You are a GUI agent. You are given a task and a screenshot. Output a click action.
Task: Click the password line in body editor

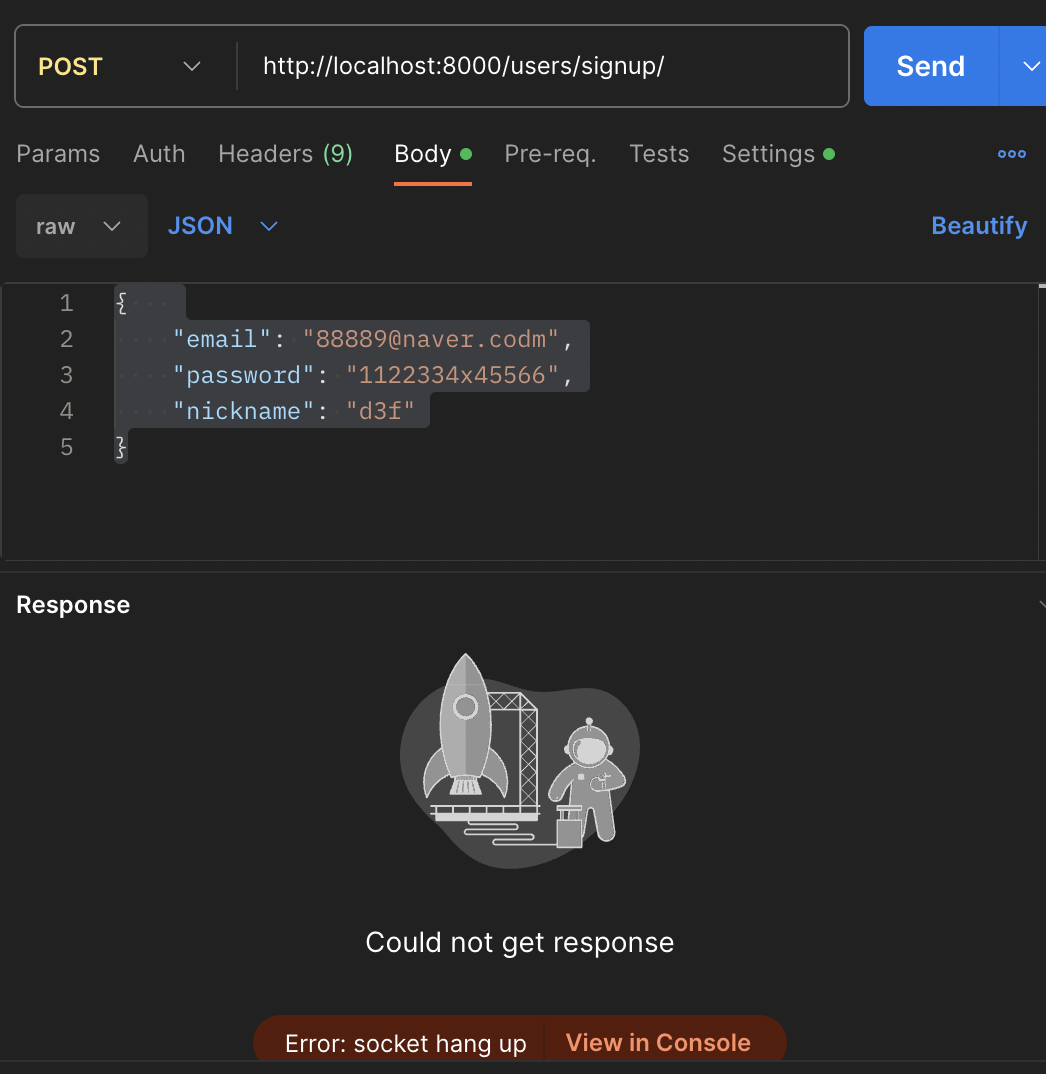tap(372, 375)
